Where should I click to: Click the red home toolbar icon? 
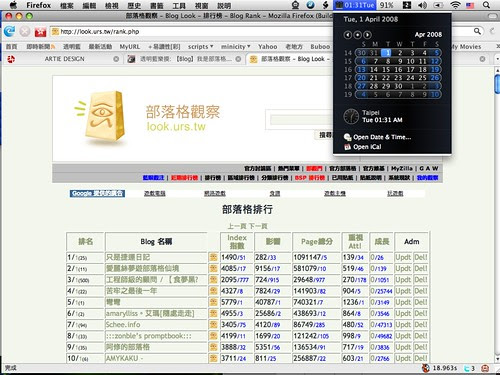tap(40, 32)
